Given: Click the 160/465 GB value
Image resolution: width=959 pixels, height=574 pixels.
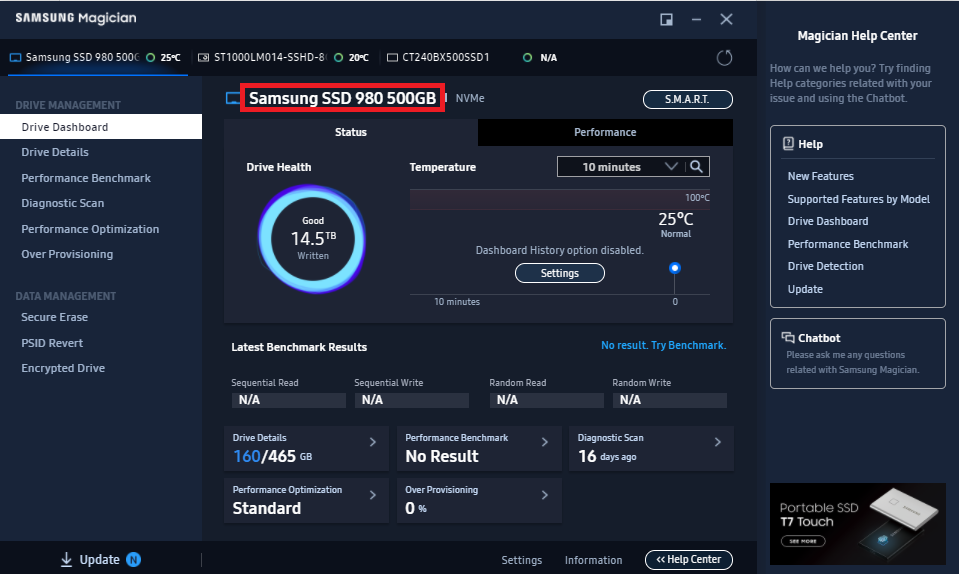Looking at the screenshot, I should coord(272,456).
